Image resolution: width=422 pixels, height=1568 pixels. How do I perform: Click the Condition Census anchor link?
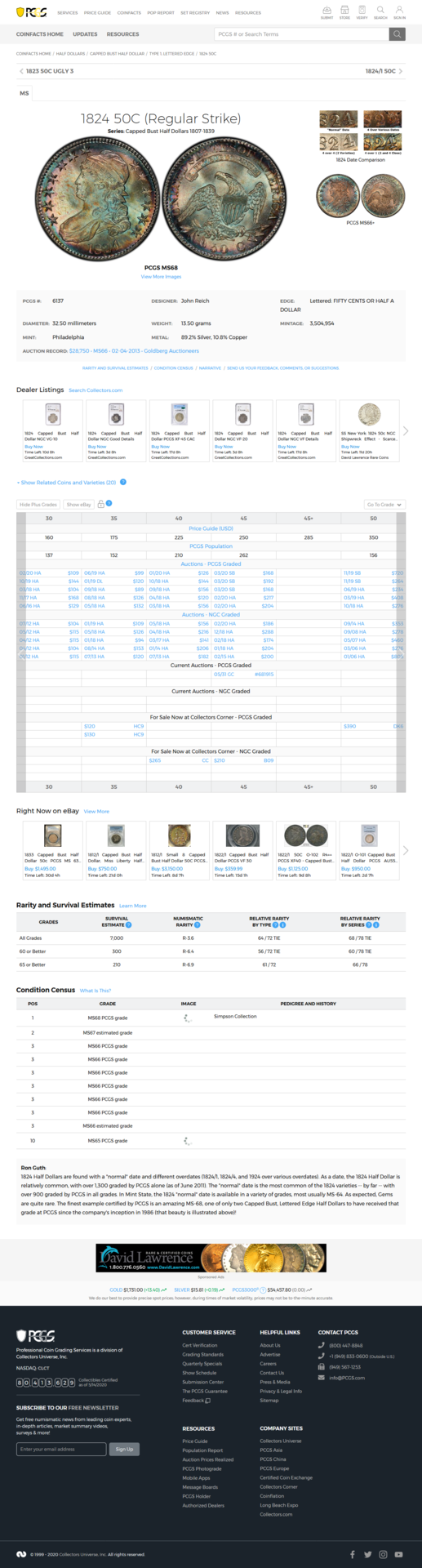tap(174, 368)
